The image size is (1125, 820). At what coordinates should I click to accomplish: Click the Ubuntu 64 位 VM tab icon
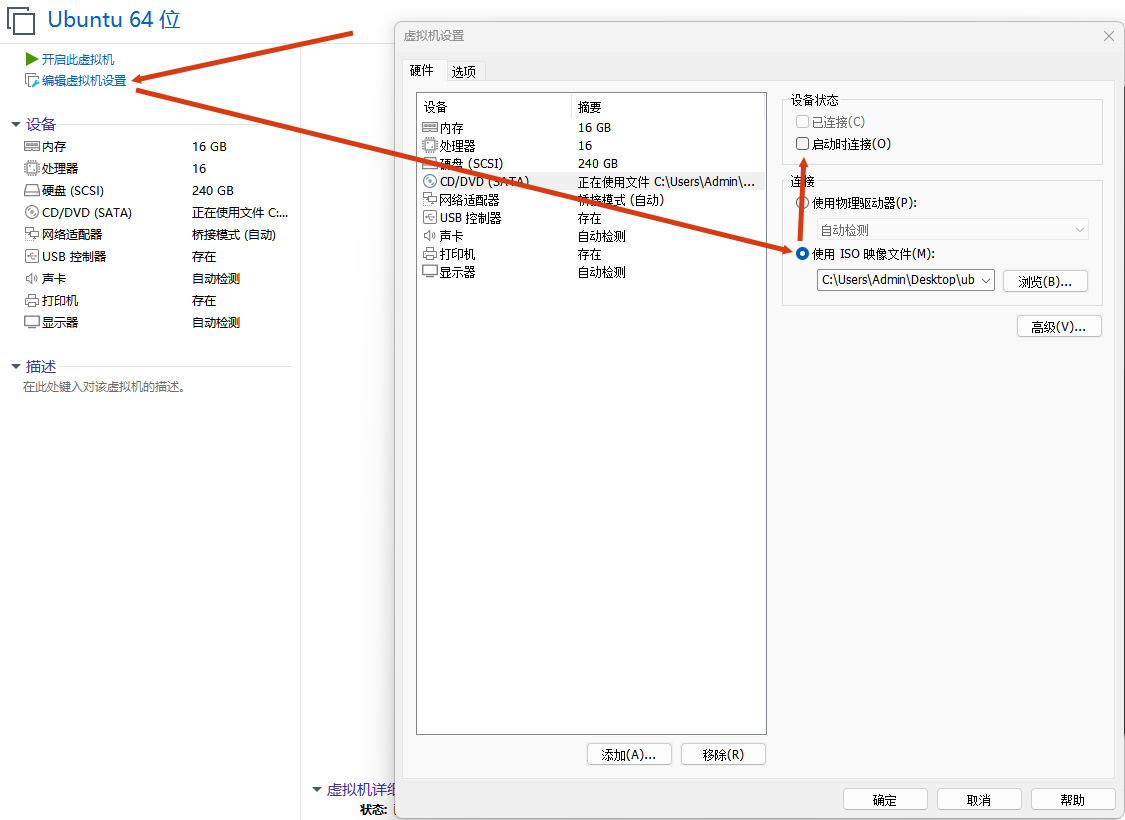click(21, 20)
